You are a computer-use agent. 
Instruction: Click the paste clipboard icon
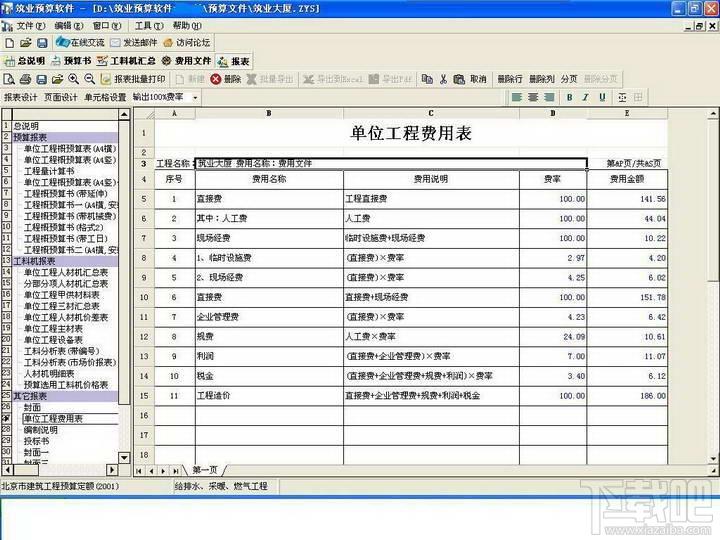pyautogui.click(x=459, y=79)
